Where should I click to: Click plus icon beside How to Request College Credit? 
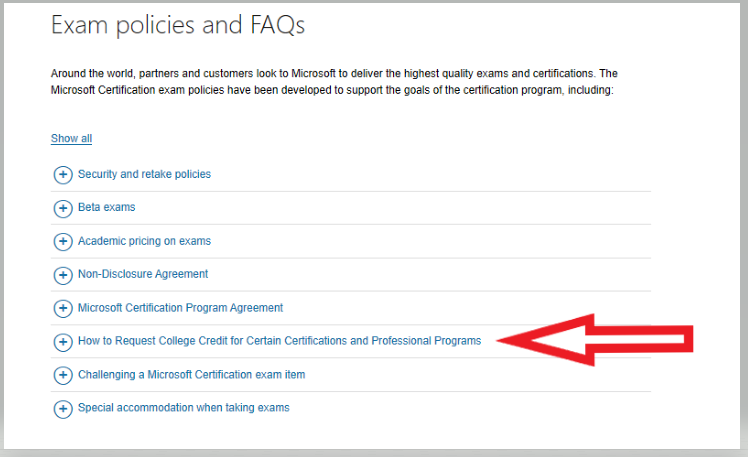point(63,342)
